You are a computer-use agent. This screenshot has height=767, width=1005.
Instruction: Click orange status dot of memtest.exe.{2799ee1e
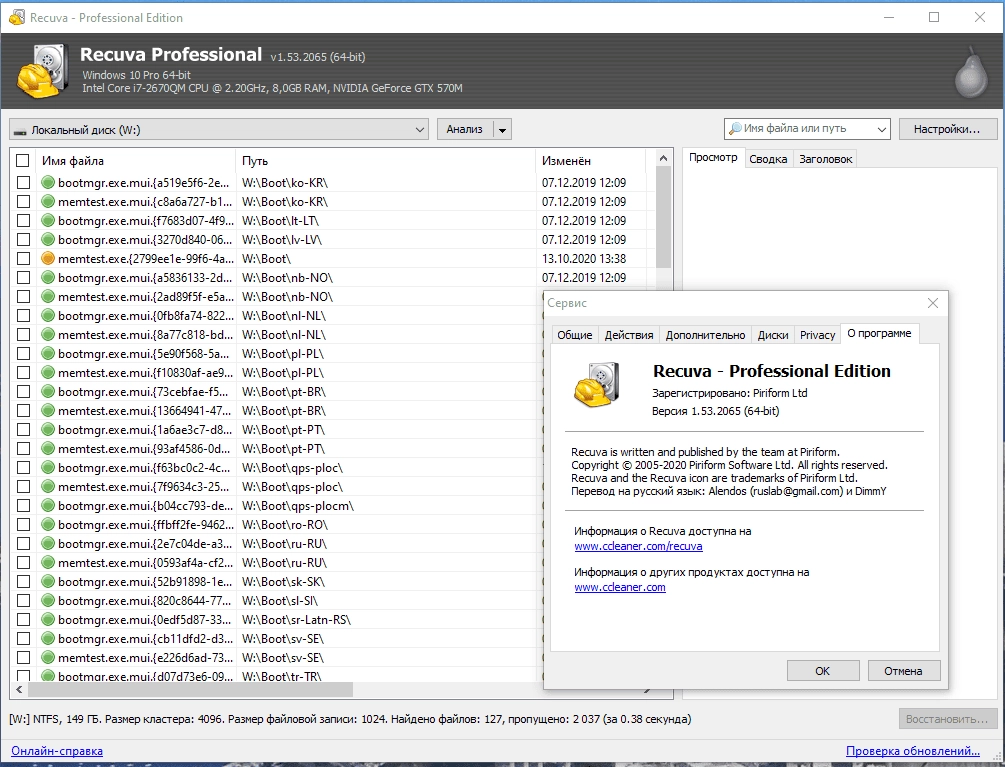(47, 258)
